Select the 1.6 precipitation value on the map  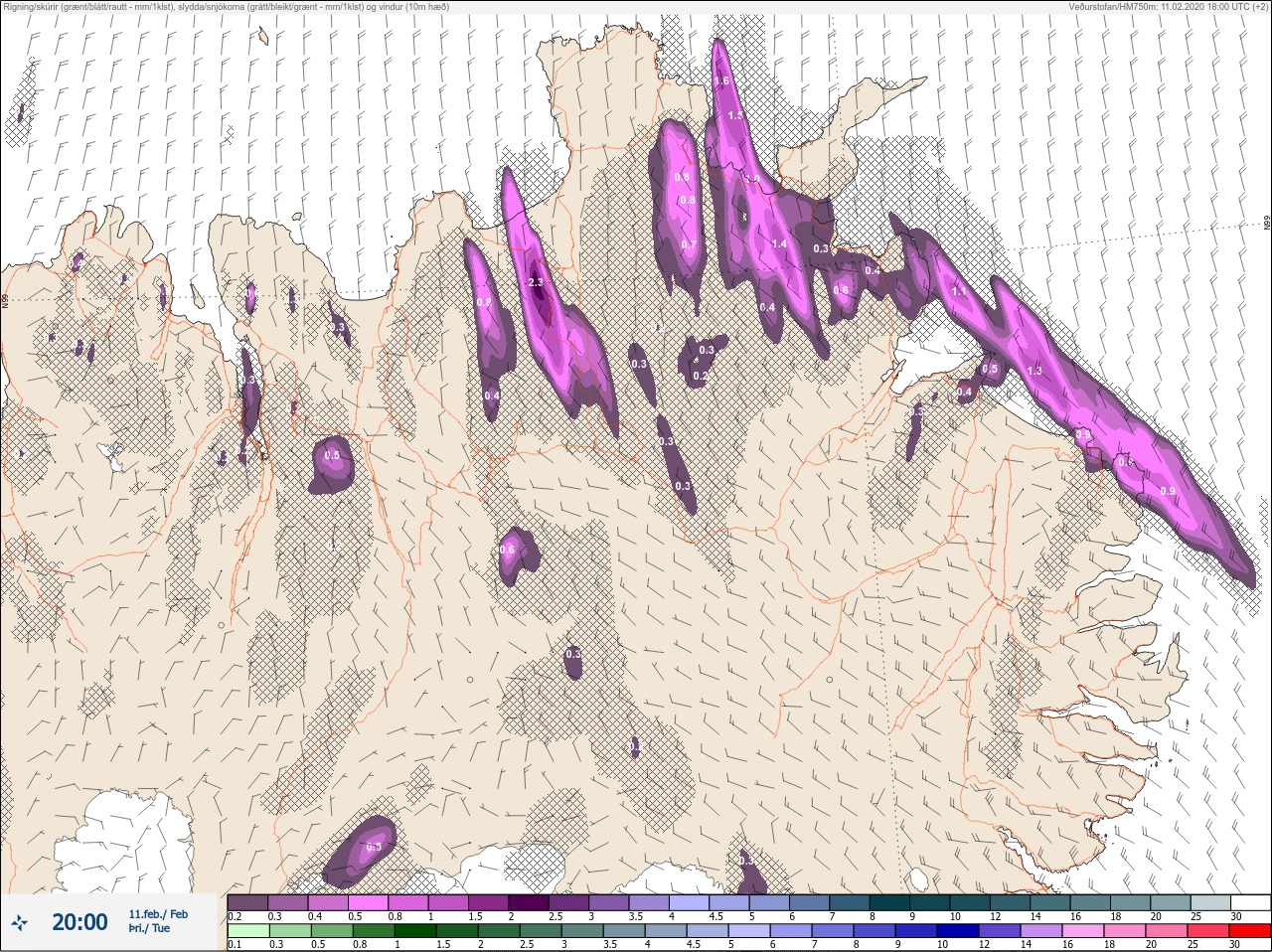(x=721, y=81)
